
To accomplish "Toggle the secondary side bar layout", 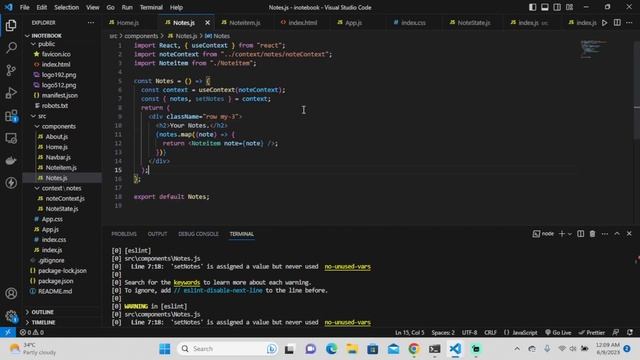I will click(x=557, y=7).
